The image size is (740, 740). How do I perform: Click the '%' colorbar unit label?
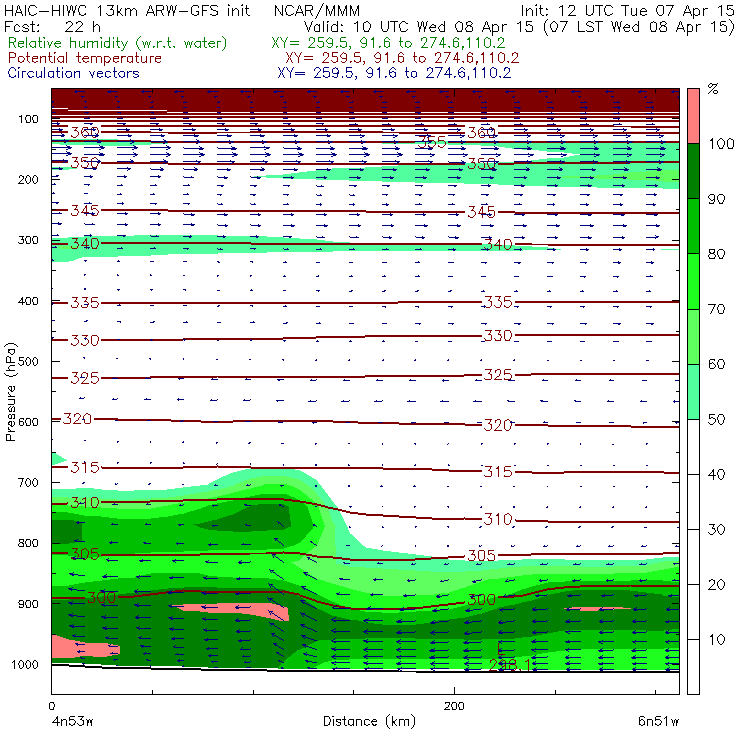tap(713, 89)
